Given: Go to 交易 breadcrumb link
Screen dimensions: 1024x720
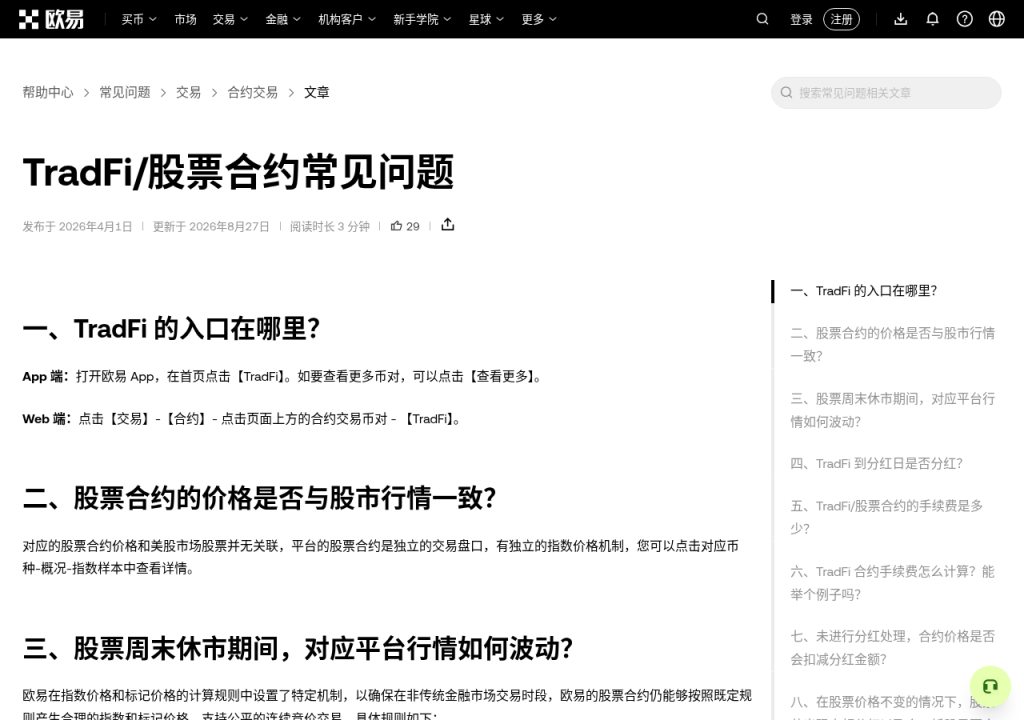Looking at the screenshot, I should (x=189, y=93).
